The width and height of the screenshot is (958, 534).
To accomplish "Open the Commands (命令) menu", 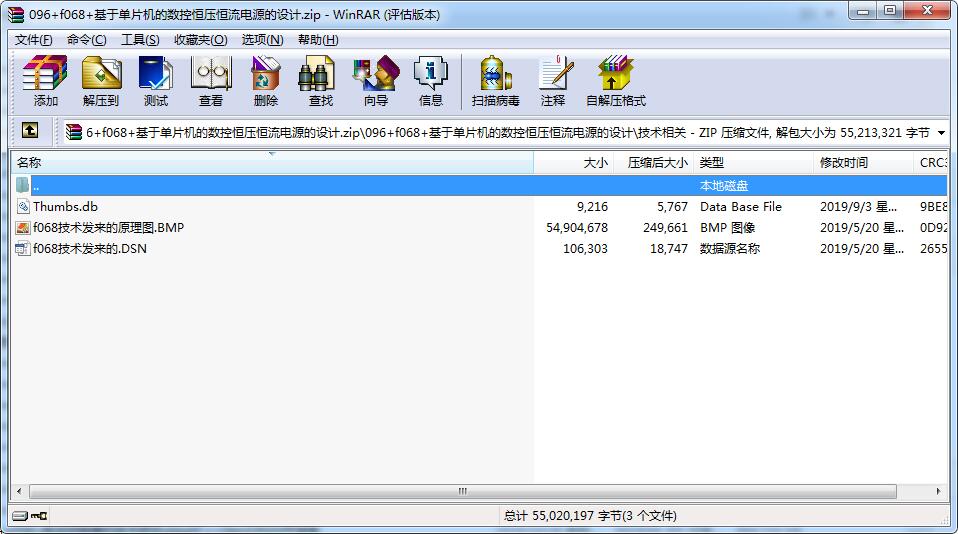I will pos(86,40).
